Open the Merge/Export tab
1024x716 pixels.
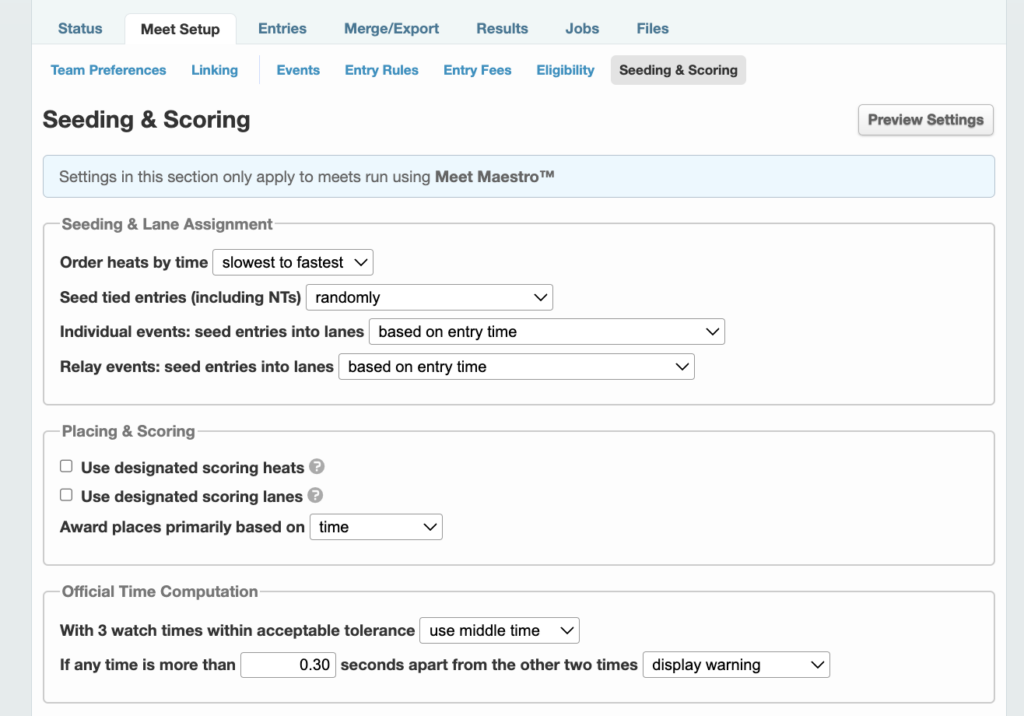(x=391, y=29)
